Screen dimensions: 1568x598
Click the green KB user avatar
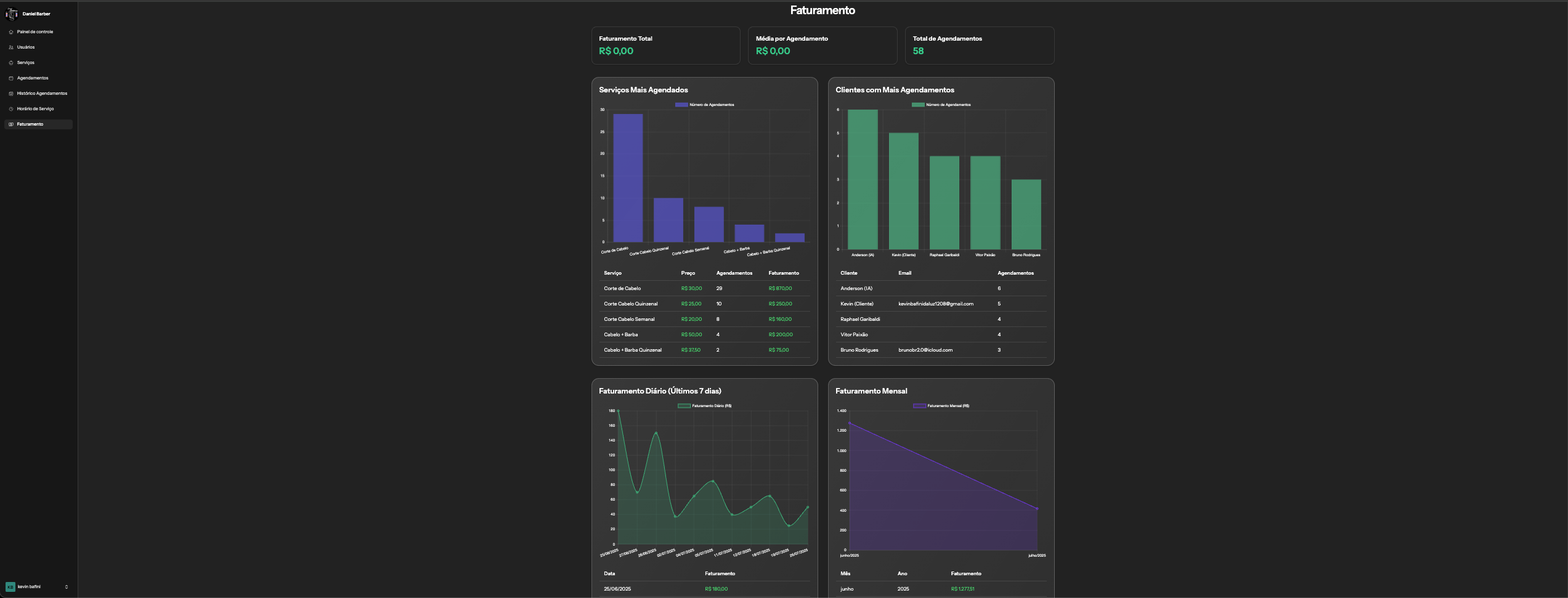[x=10, y=587]
